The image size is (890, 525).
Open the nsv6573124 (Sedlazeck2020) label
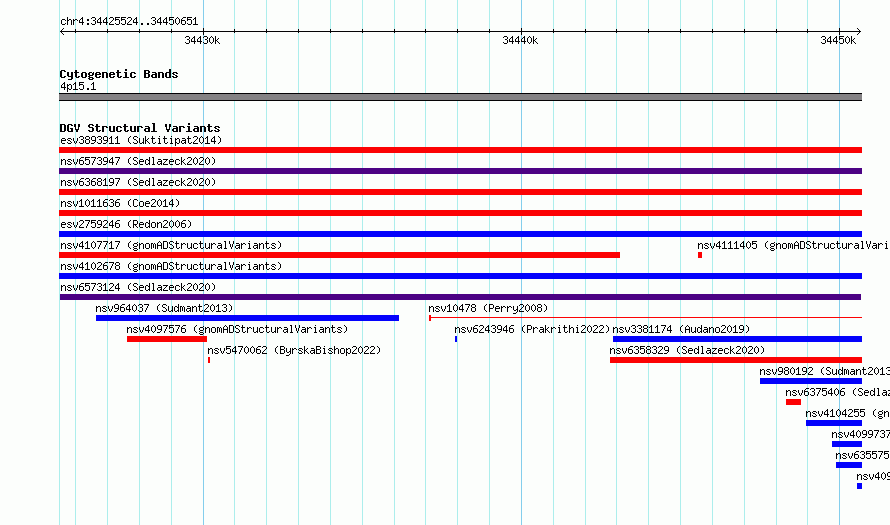coord(138,287)
